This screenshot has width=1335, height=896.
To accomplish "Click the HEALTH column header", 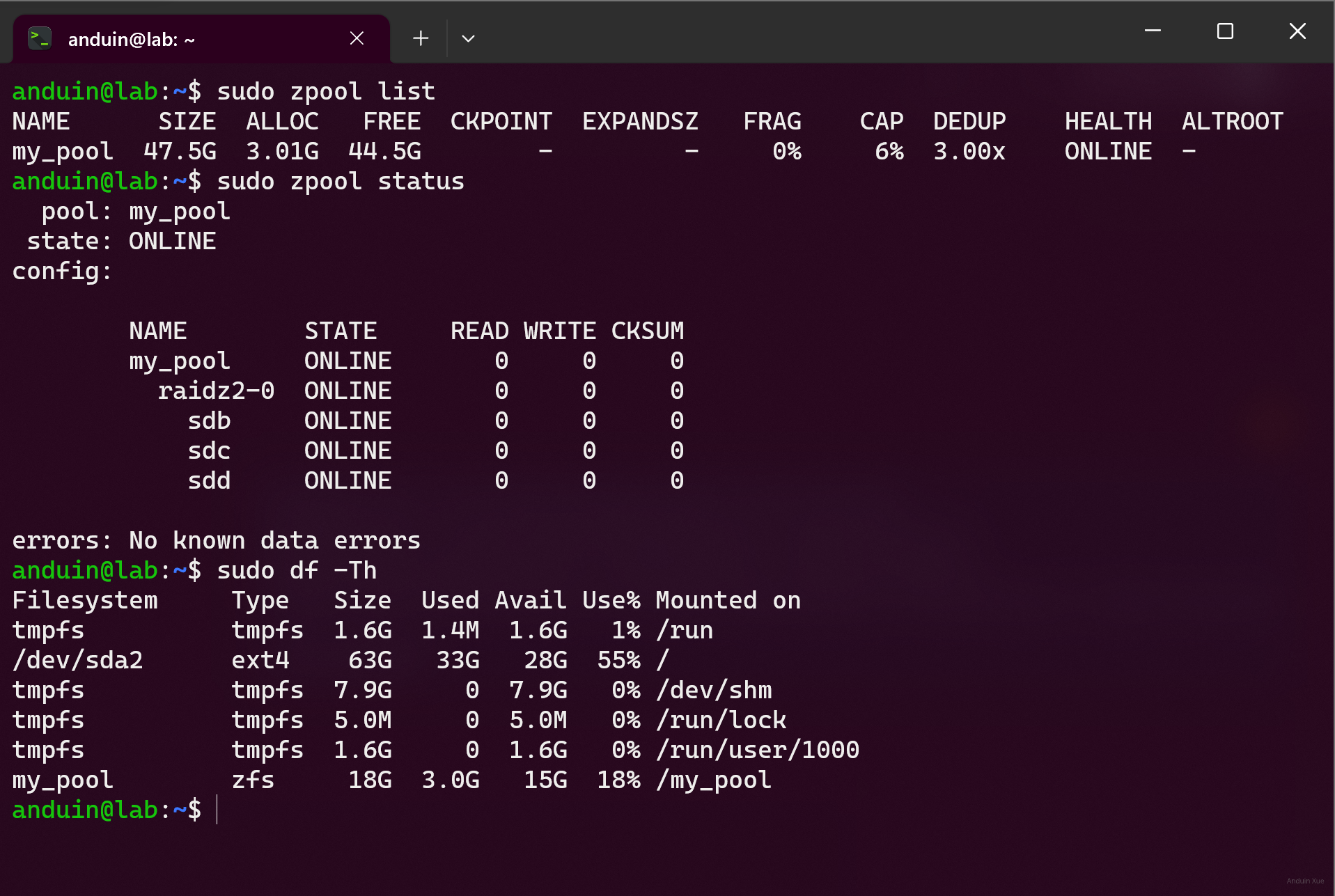I will [x=1107, y=121].
